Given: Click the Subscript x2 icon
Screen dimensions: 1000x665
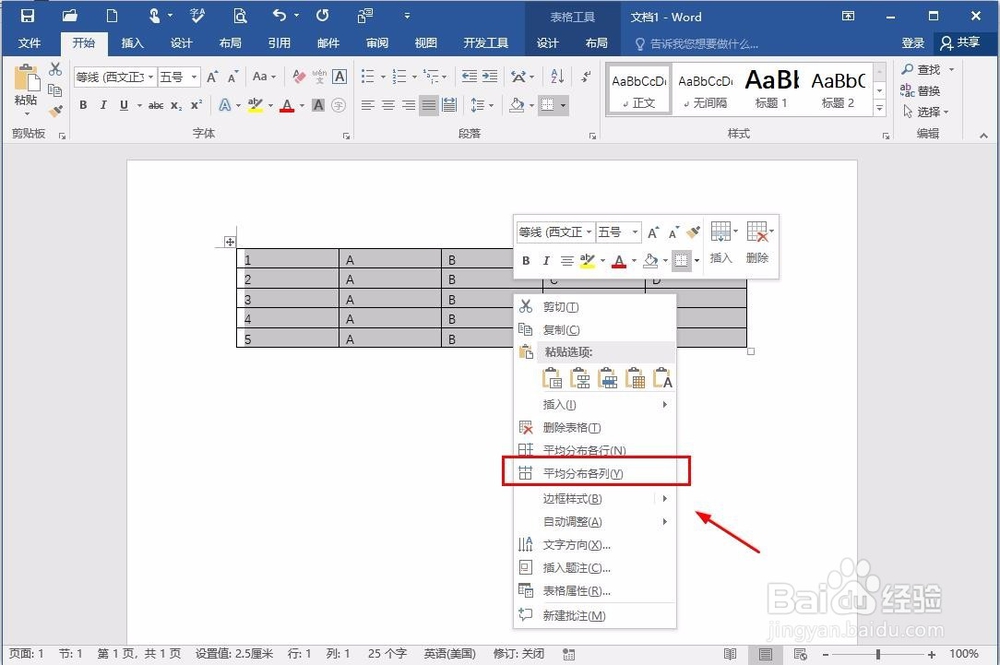Looking at the screenshot, I should (176, 105).
